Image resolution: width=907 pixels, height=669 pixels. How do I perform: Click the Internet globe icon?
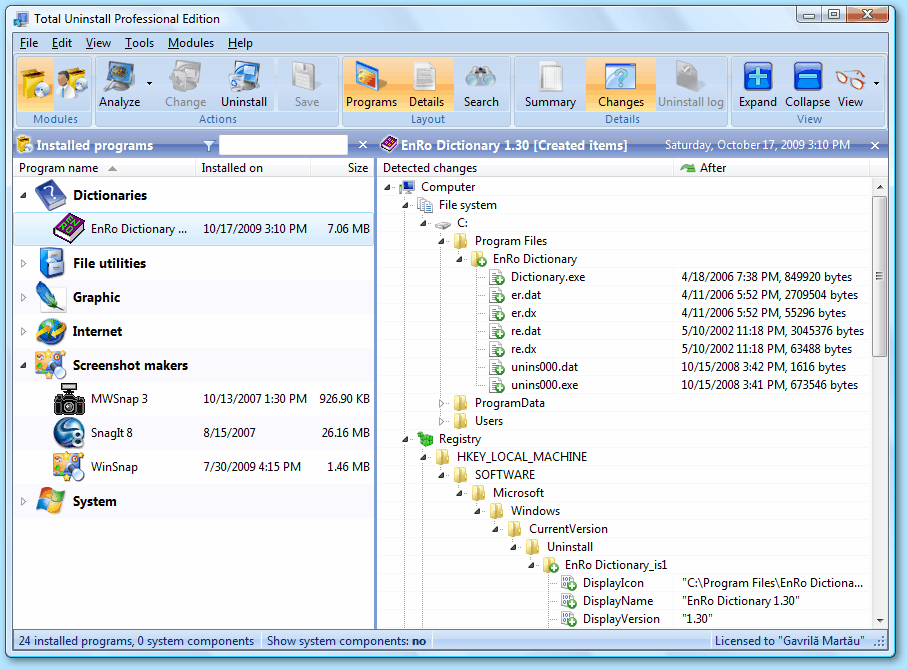point(51,331)
